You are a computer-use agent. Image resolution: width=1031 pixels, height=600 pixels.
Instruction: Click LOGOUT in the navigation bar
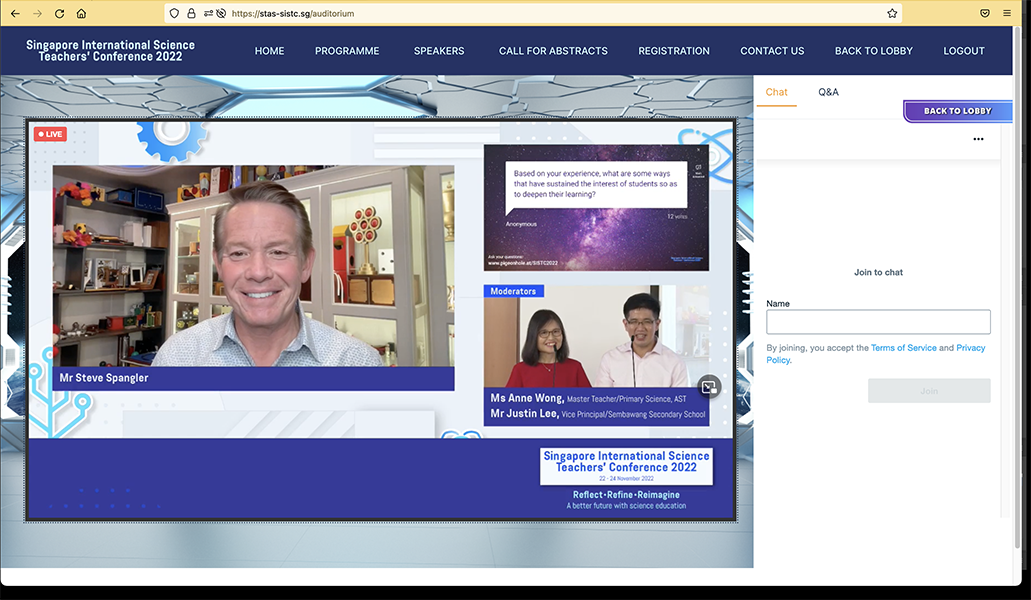(963, 51)
